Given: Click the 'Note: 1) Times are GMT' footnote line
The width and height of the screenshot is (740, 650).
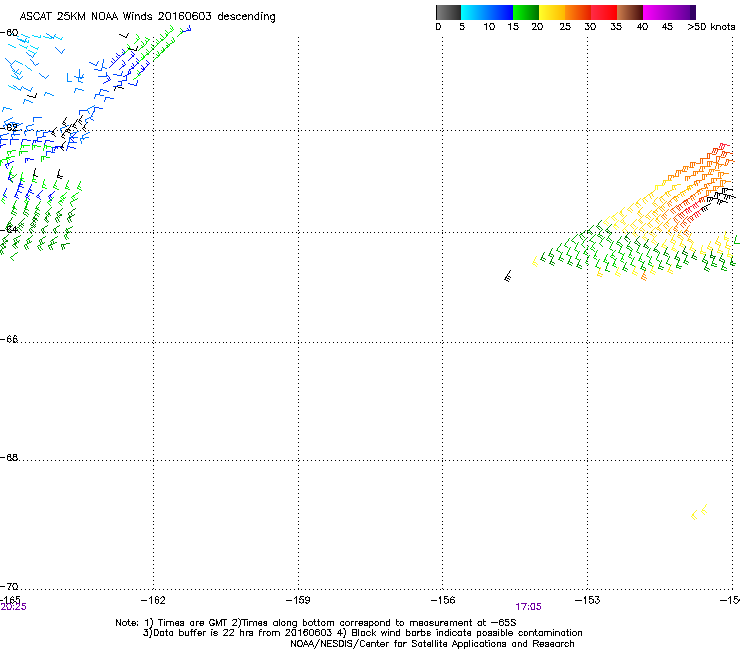Looking at the screenshot, I should coord(316,623).
